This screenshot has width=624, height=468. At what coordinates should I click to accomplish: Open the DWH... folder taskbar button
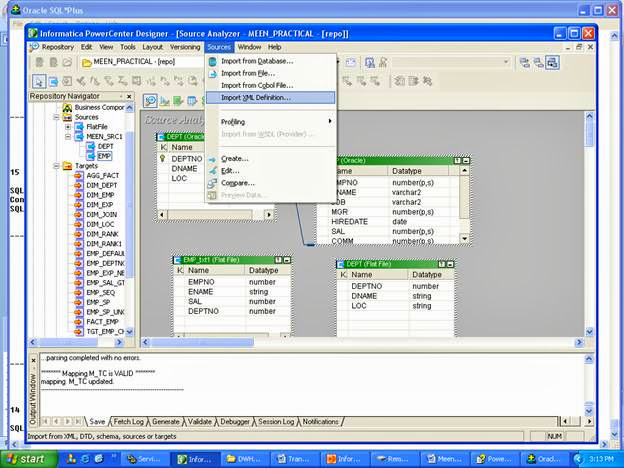(244, 459)
